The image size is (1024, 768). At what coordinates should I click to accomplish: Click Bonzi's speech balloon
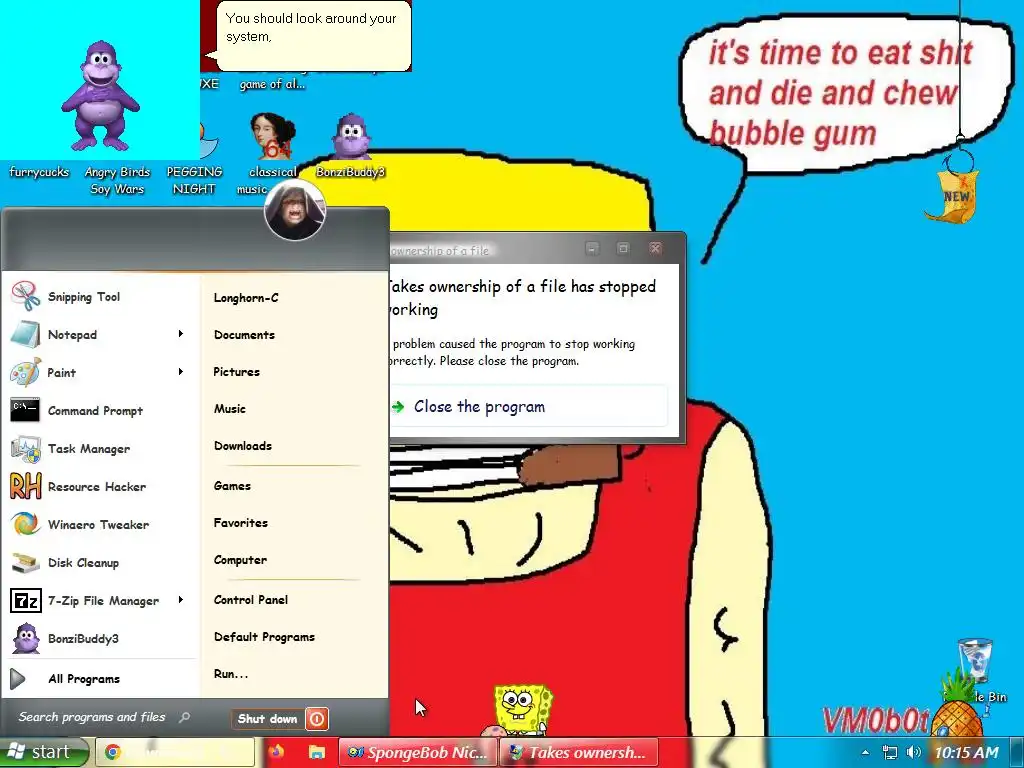[x=313, y=36]
